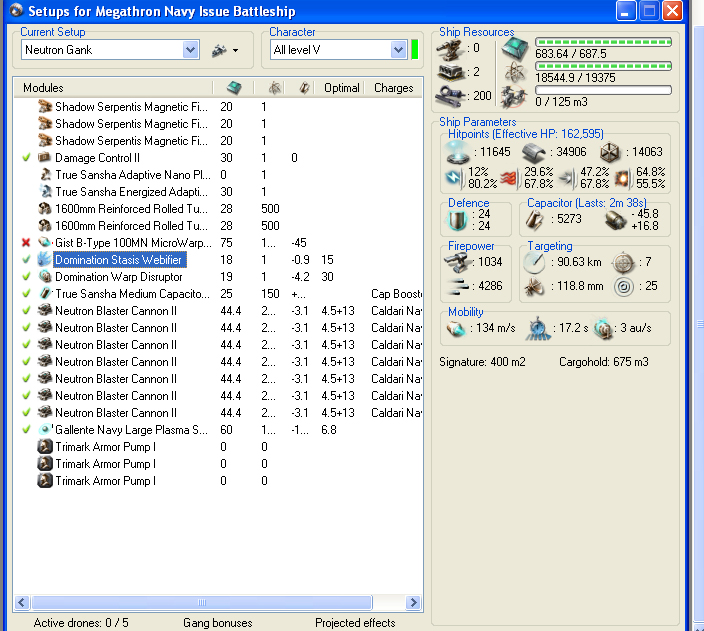Click the powergrid atom icon in Ship Resources

point(515,72)
